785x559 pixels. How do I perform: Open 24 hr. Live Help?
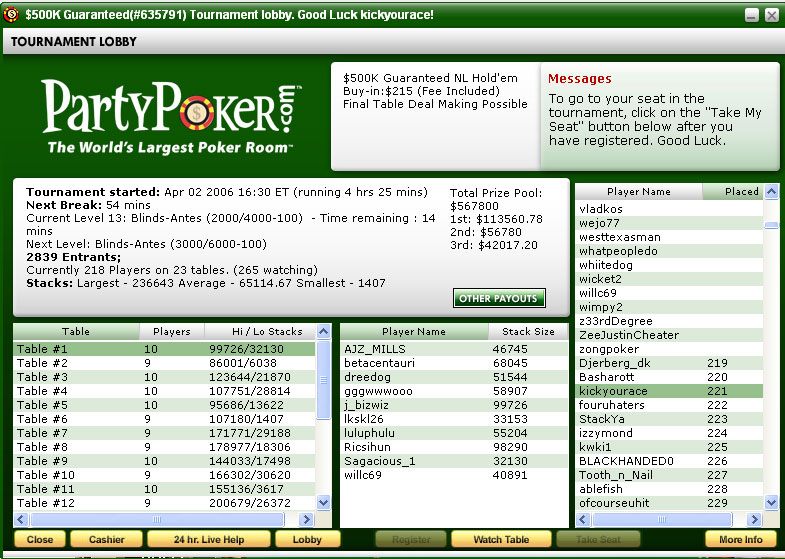coord(210,539)
